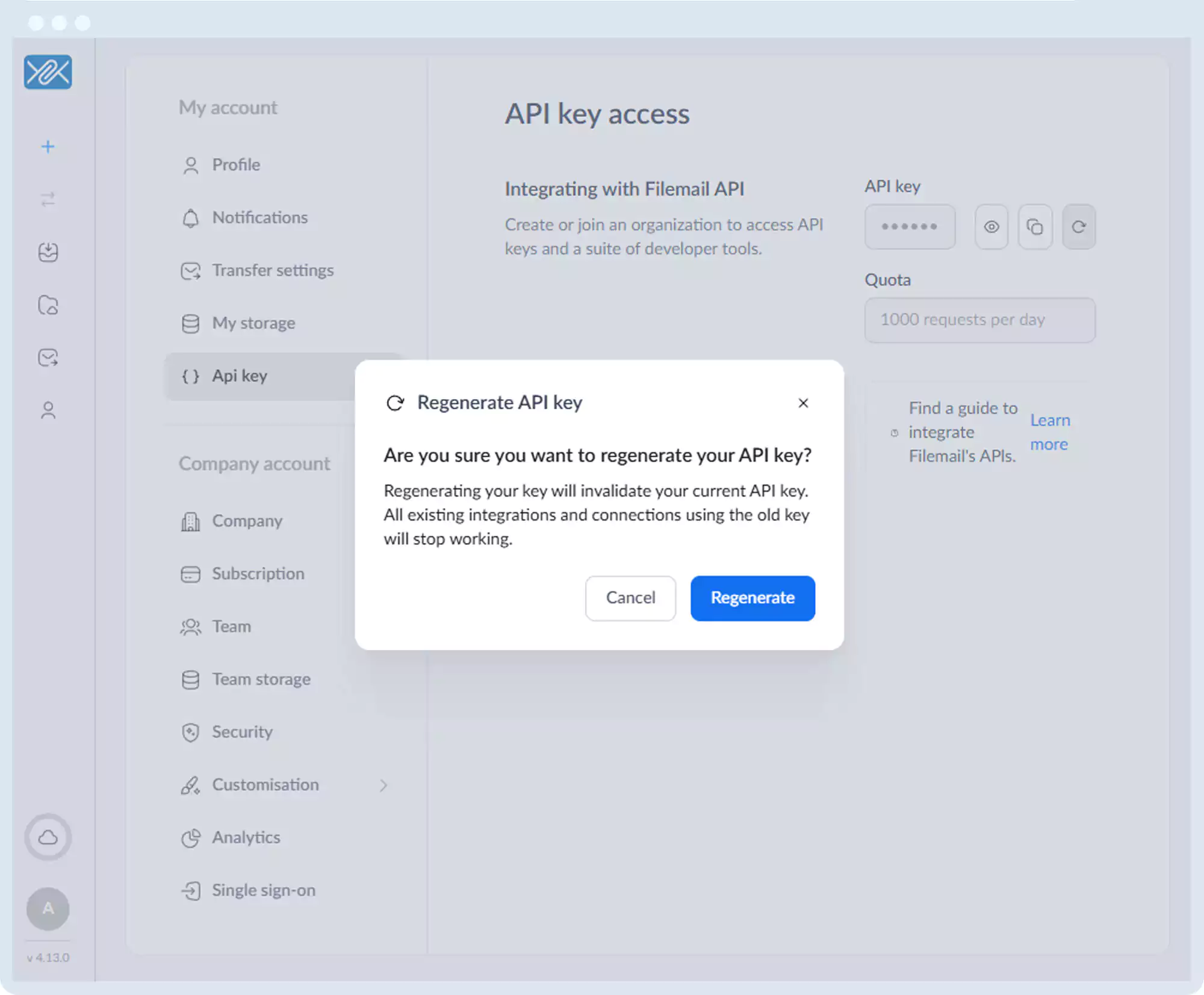Click the masked API key field
This screenshot has height=995, width=1204.
pos(910,227)
